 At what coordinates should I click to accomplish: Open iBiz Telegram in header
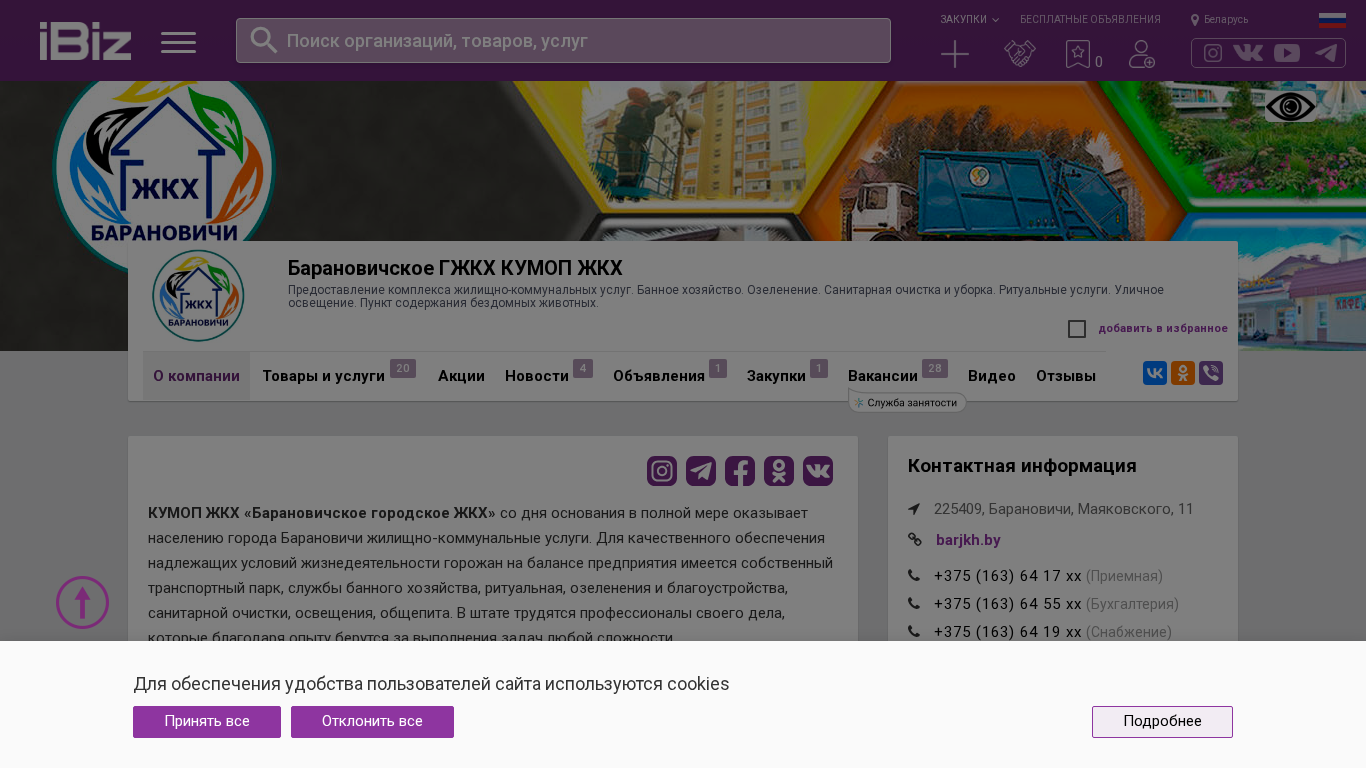pos(1326,53)
